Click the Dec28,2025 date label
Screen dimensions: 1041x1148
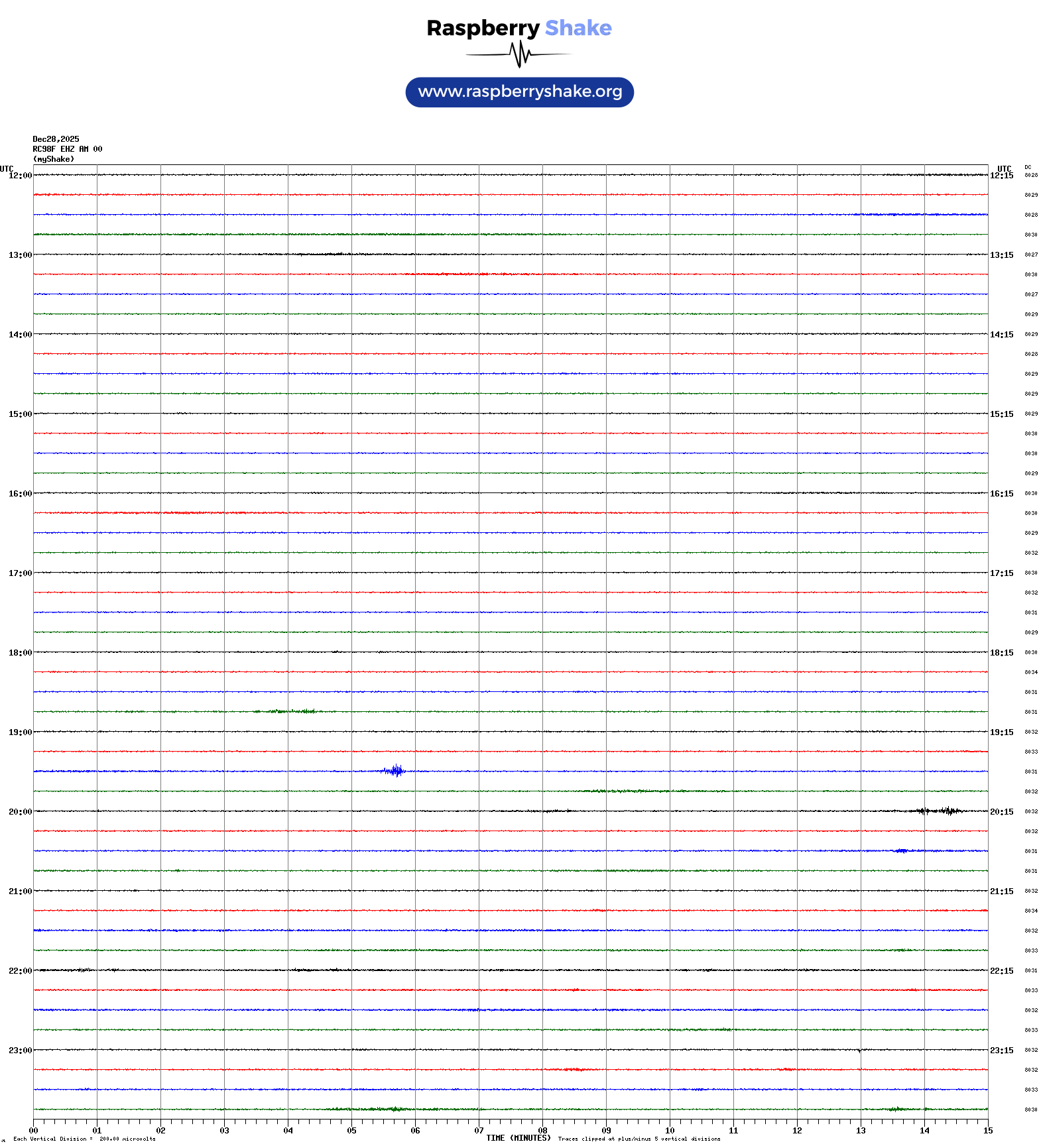(56, 139)
